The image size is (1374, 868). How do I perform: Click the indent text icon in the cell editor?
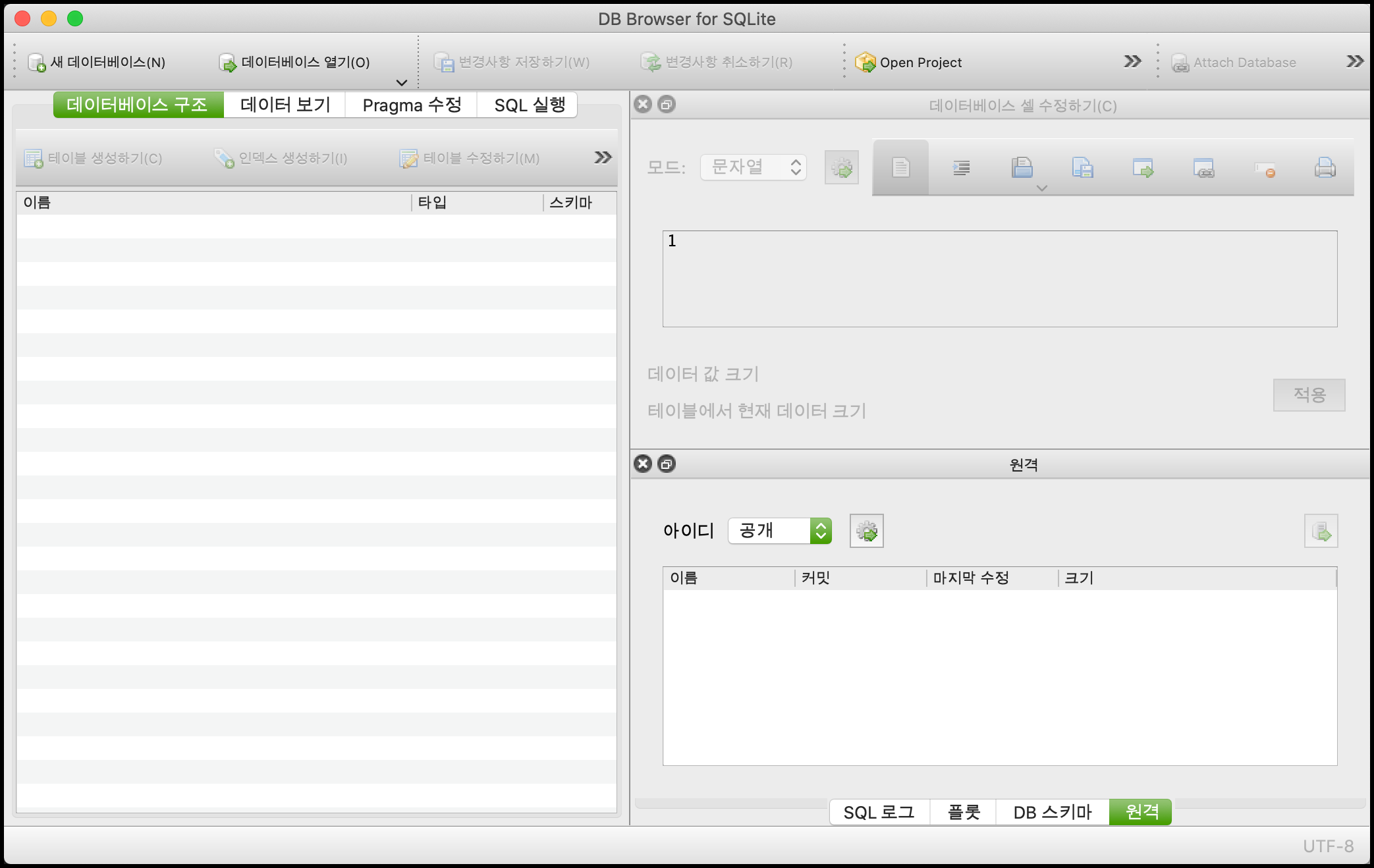point(961,169)
